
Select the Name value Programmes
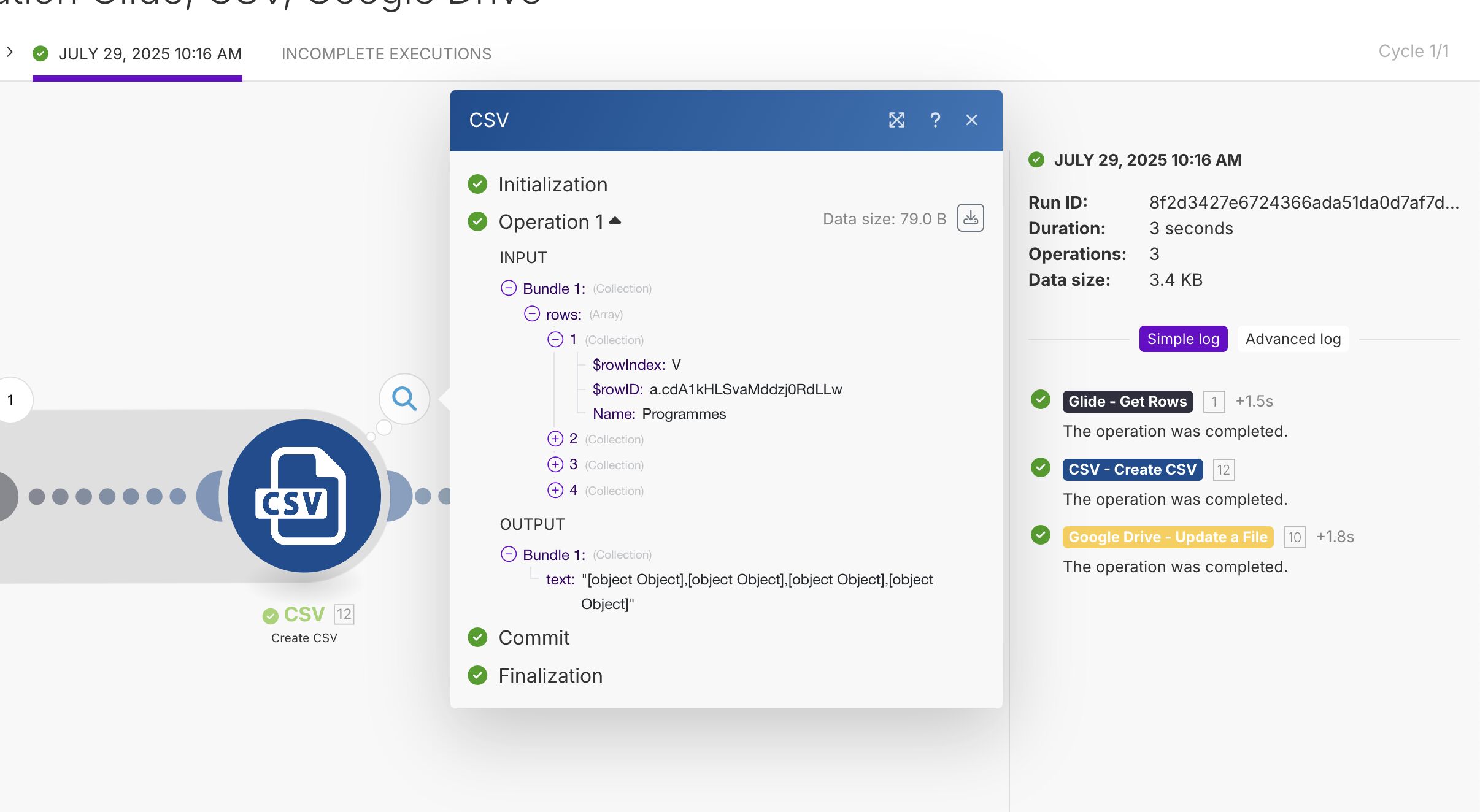(684, 413)
